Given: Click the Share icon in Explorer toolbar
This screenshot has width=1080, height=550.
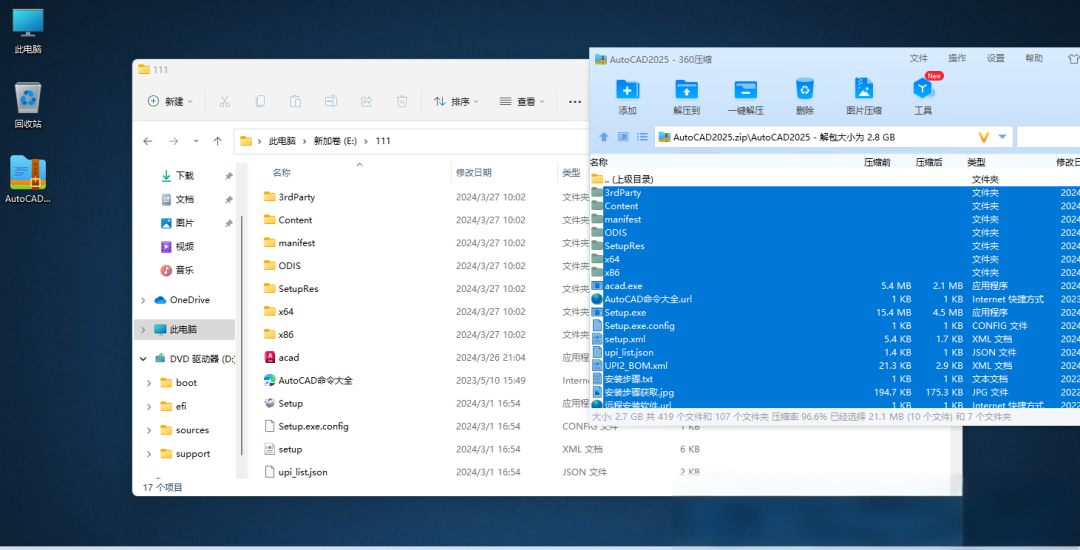Looking at the screenshot, I should tap(366, 101).
